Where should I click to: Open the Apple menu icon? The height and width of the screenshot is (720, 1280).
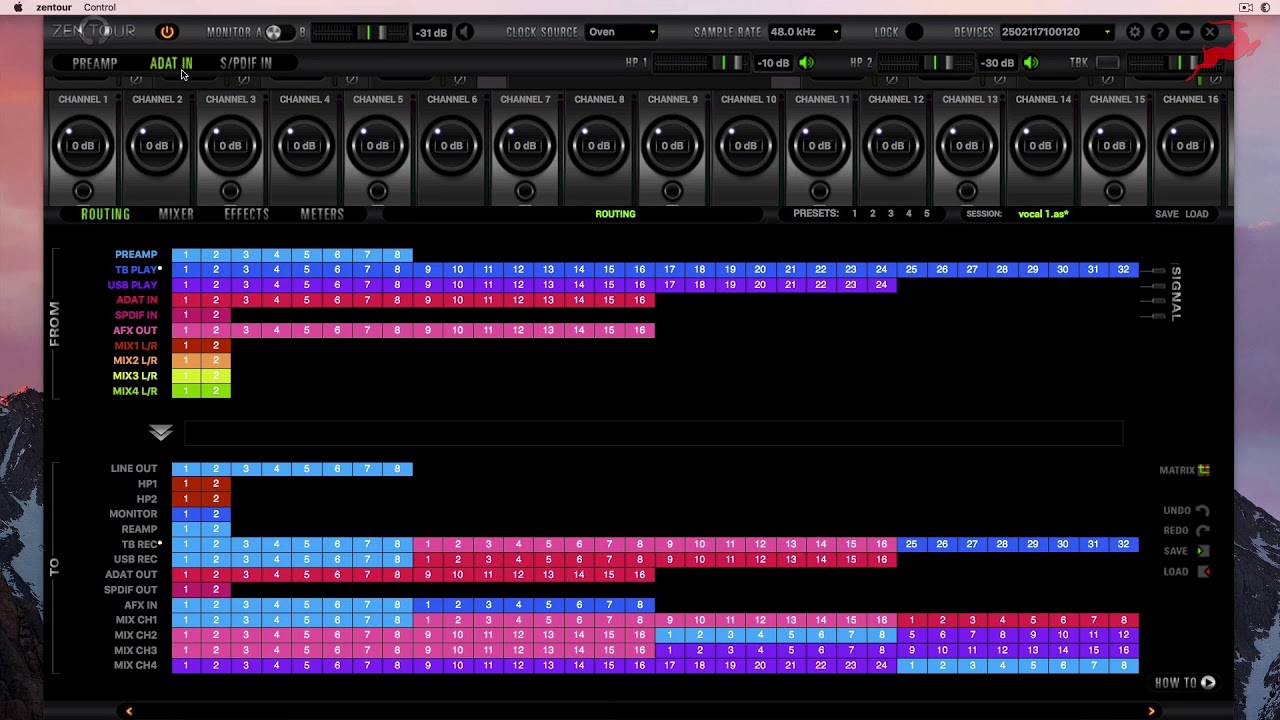[x=18, y=7]
